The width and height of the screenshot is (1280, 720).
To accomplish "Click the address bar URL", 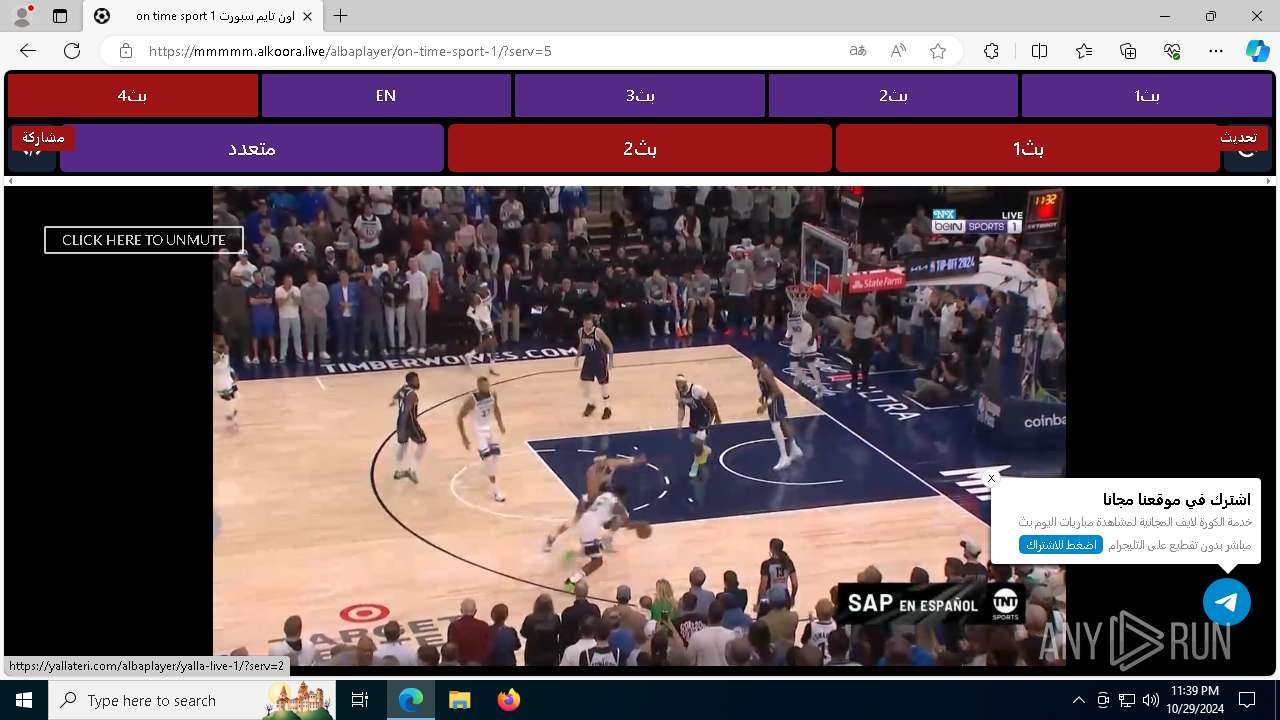I will [x=350, y=51].
